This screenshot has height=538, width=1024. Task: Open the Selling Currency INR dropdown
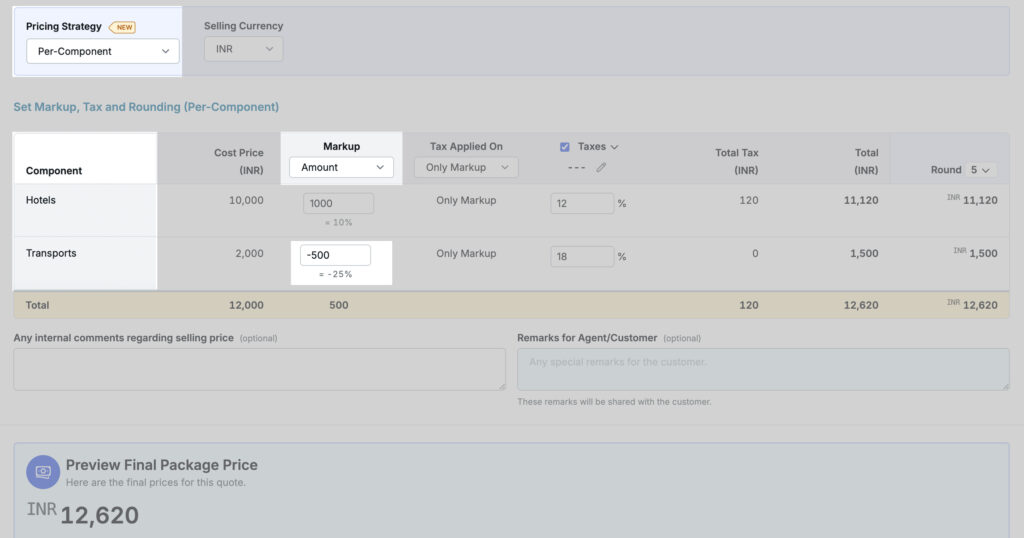pyautogui.click(x=243, y=49)
